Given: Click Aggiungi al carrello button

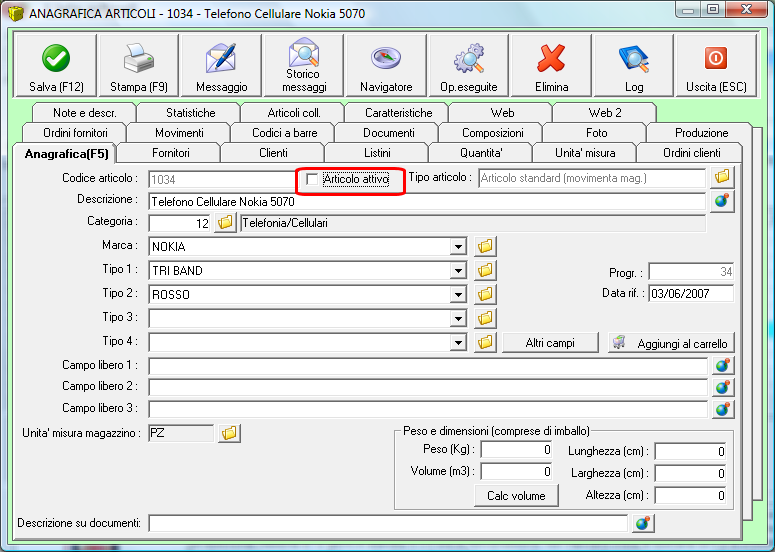Looking at the screenshot, I should pyautogui.click(x=671, y=342).
